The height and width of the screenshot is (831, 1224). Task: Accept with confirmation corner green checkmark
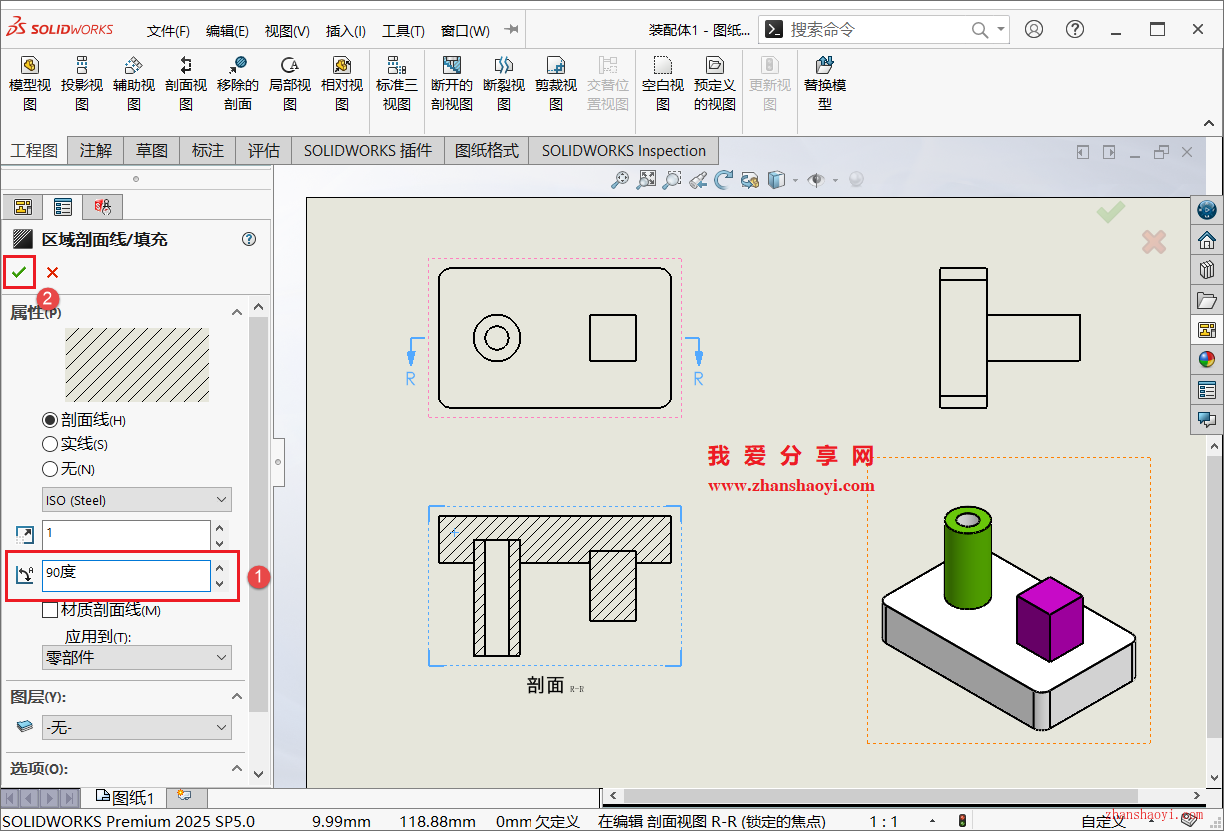1110,212
